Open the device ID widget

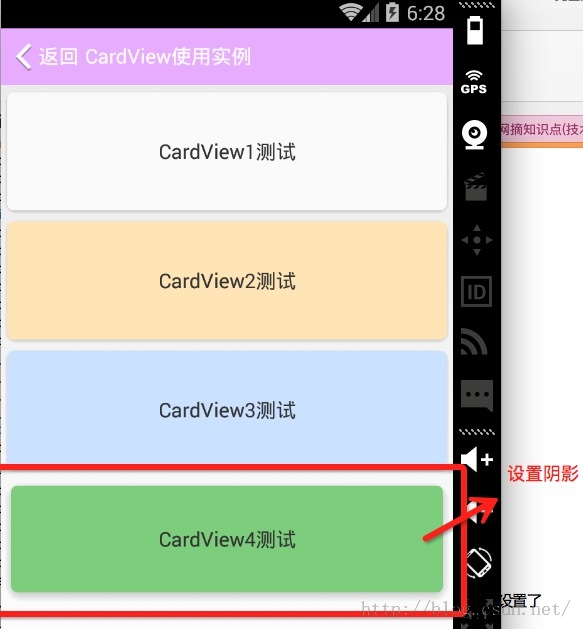[x=477, y=292]
